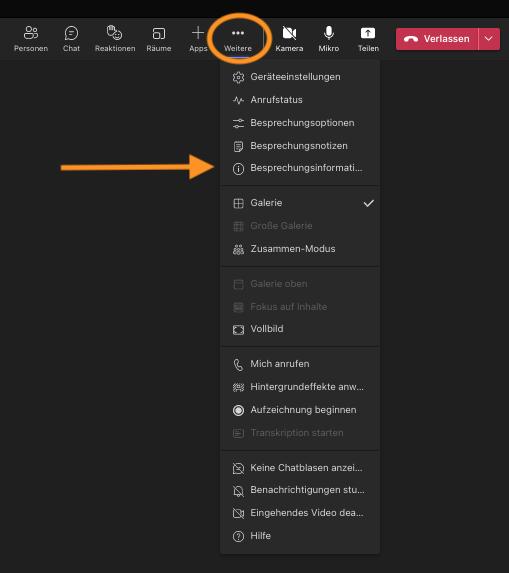Open Geräteeinstellungen gear entry
The height and width of the screenshot is (573, 509).
point(300,77)
